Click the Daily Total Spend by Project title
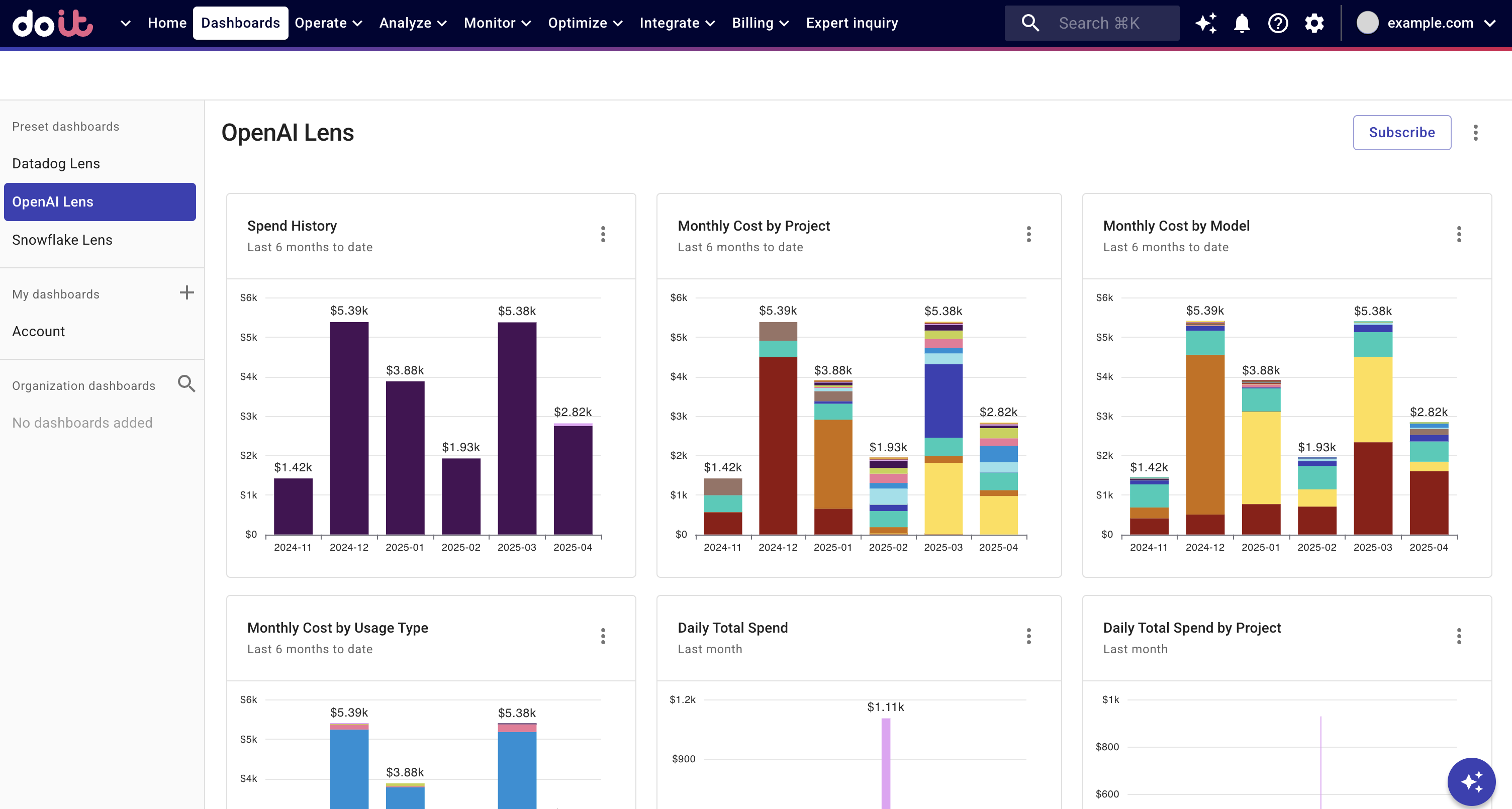The width and height of the screenshot is (1512, 809). 1191,628
